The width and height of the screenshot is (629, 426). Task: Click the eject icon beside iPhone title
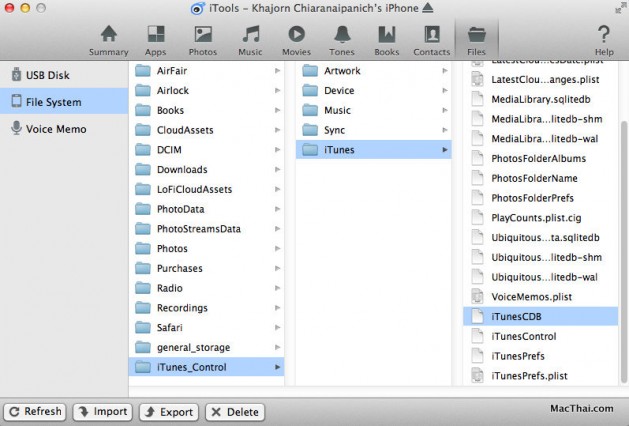428,8
